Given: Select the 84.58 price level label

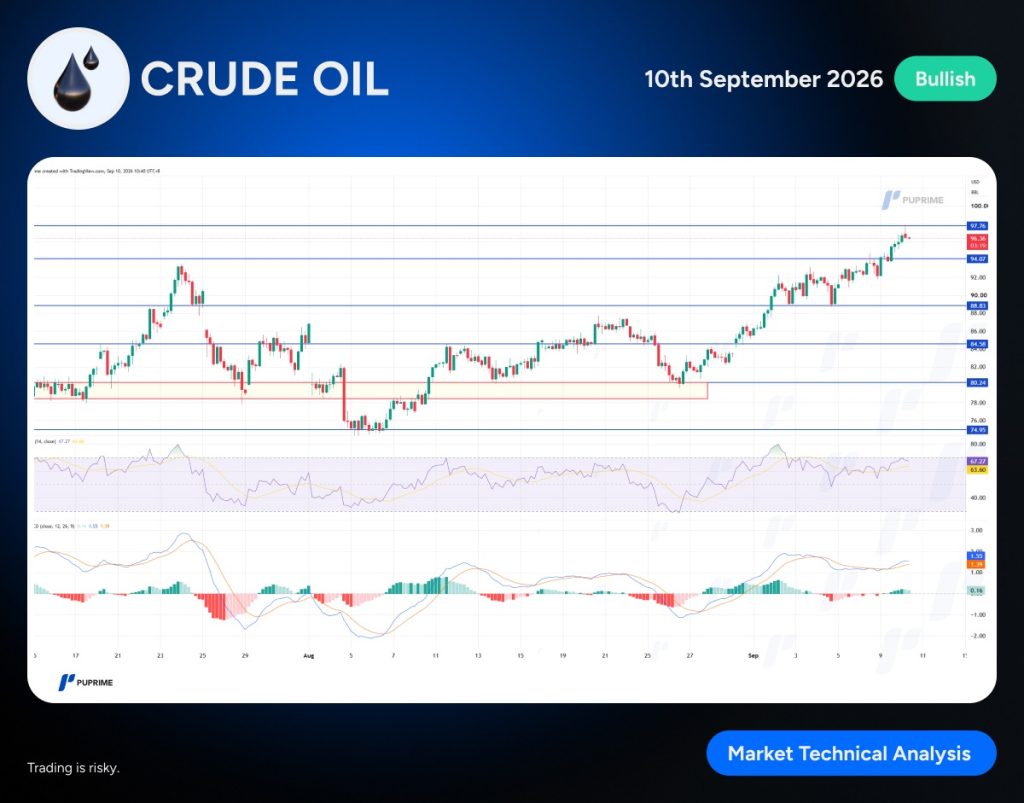Looking at the screenshot, I should [x=978, y=344].
